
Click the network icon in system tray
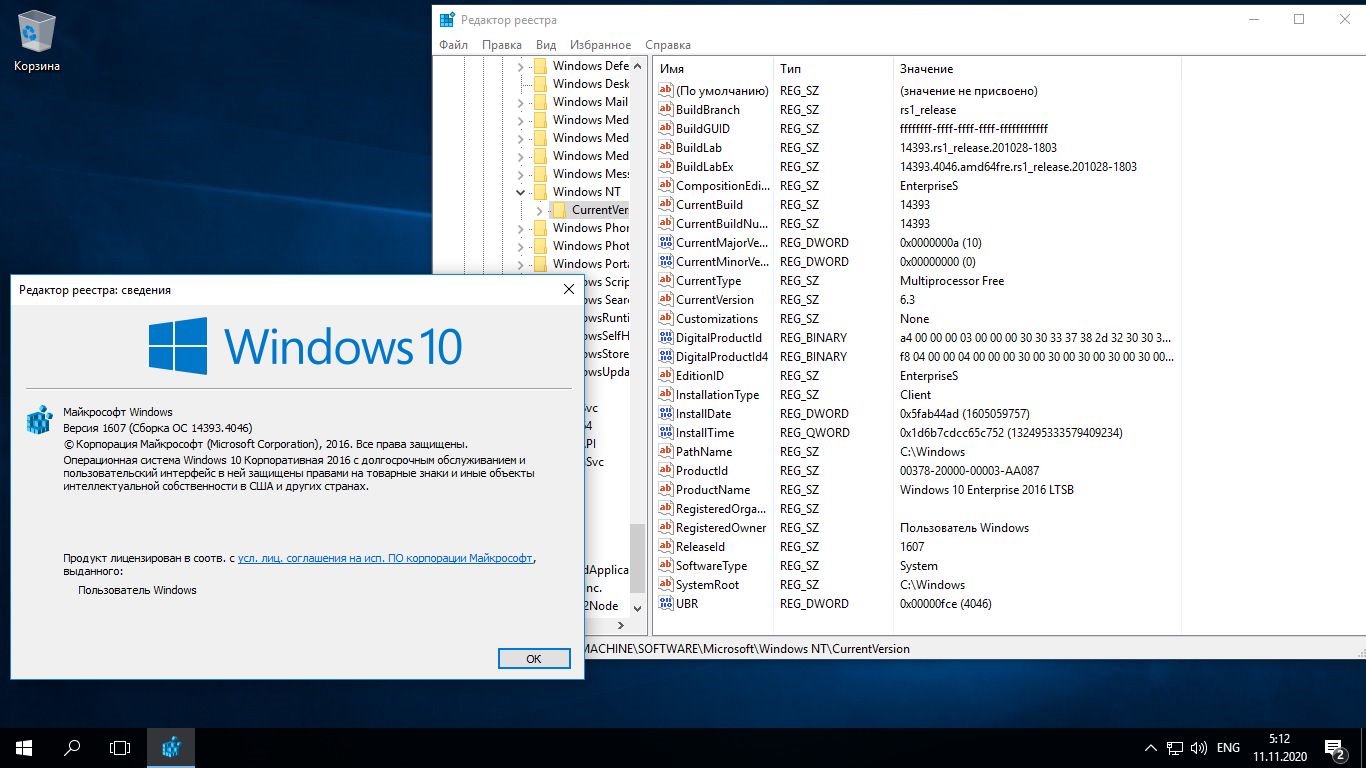[x=1175, y=748]
